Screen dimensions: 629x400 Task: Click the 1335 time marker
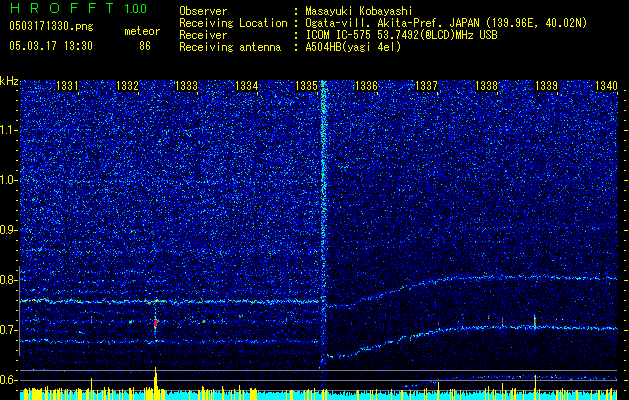click(x=306, y=85)
